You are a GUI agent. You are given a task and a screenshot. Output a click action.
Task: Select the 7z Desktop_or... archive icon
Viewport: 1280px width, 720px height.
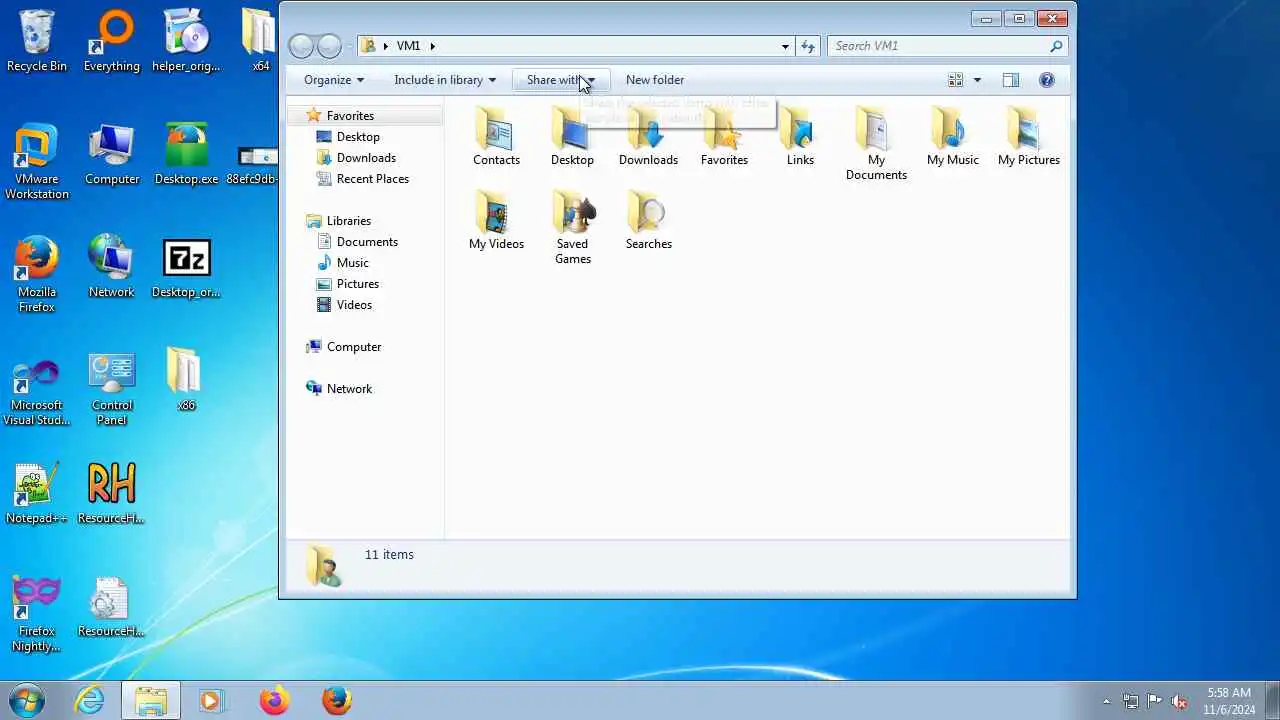tap(186, 268)
